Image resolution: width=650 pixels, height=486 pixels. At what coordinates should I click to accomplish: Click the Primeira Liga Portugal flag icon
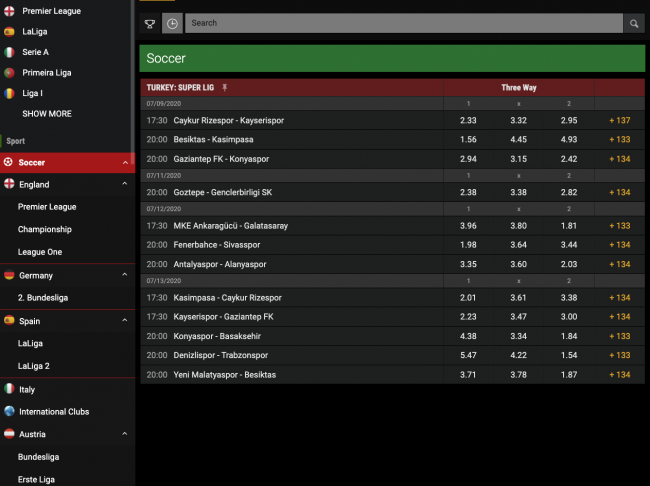tap(9, 73)
